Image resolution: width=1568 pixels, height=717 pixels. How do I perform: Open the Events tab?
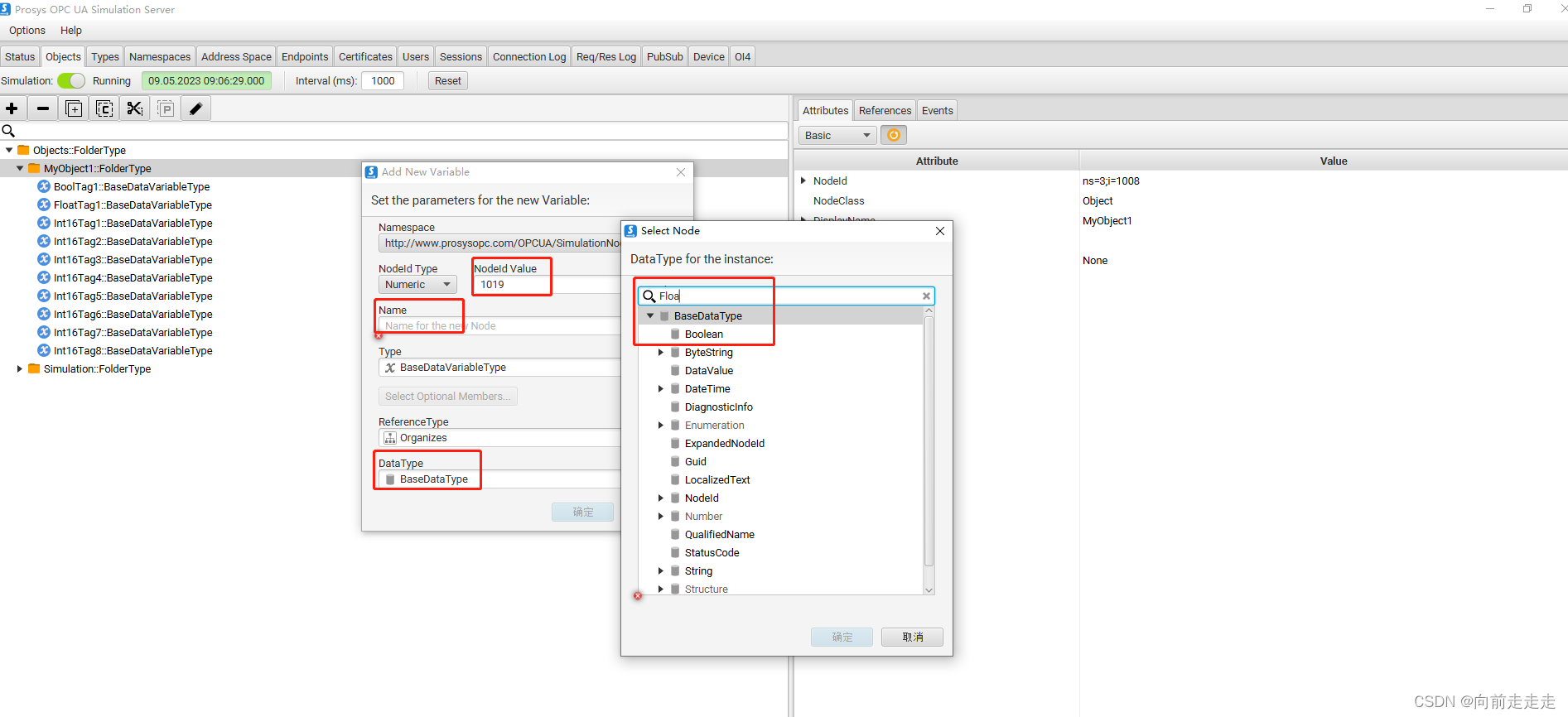pyautogui.click(x=938, y=110)
